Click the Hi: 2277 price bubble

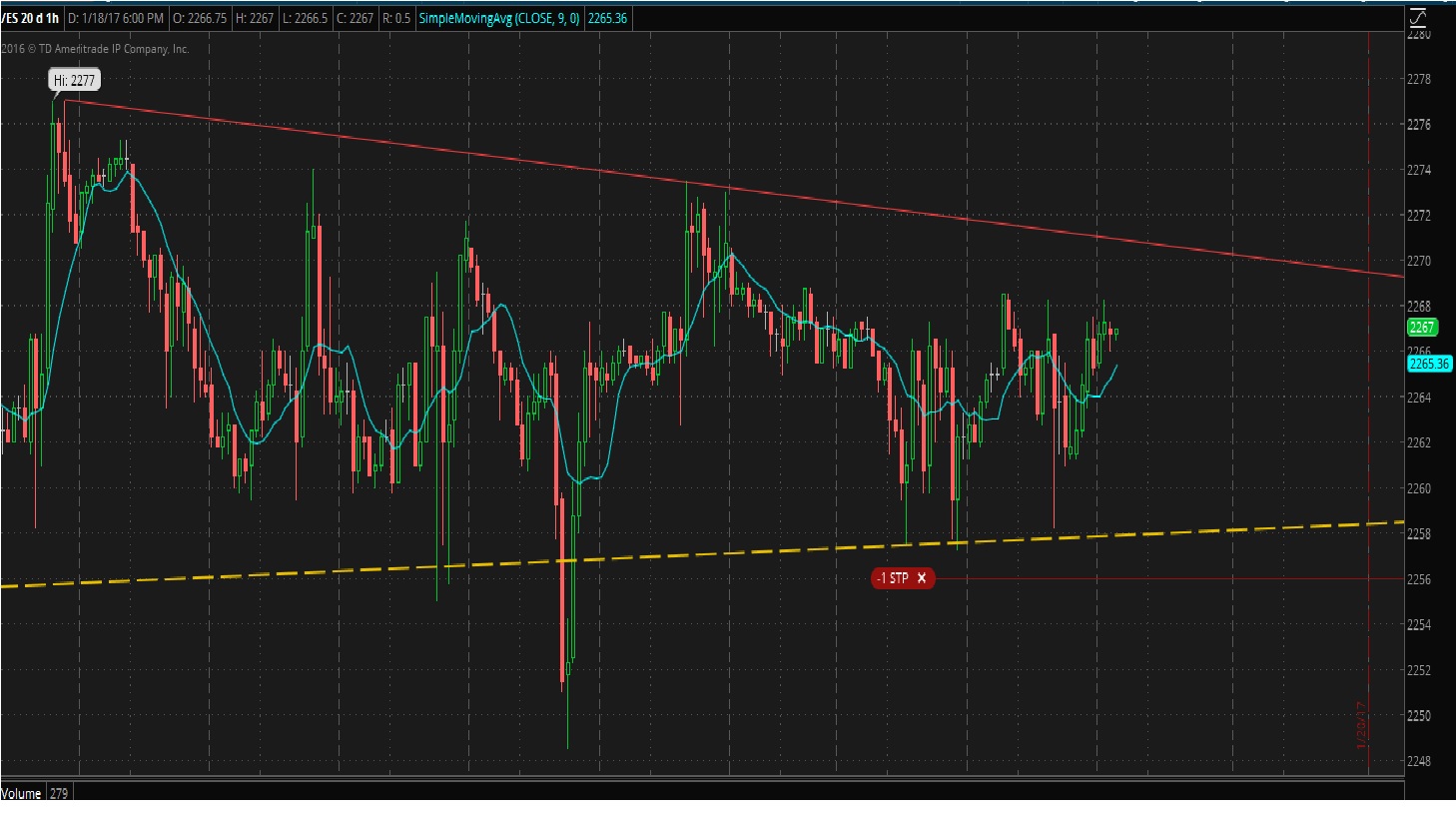coord(76,81)
